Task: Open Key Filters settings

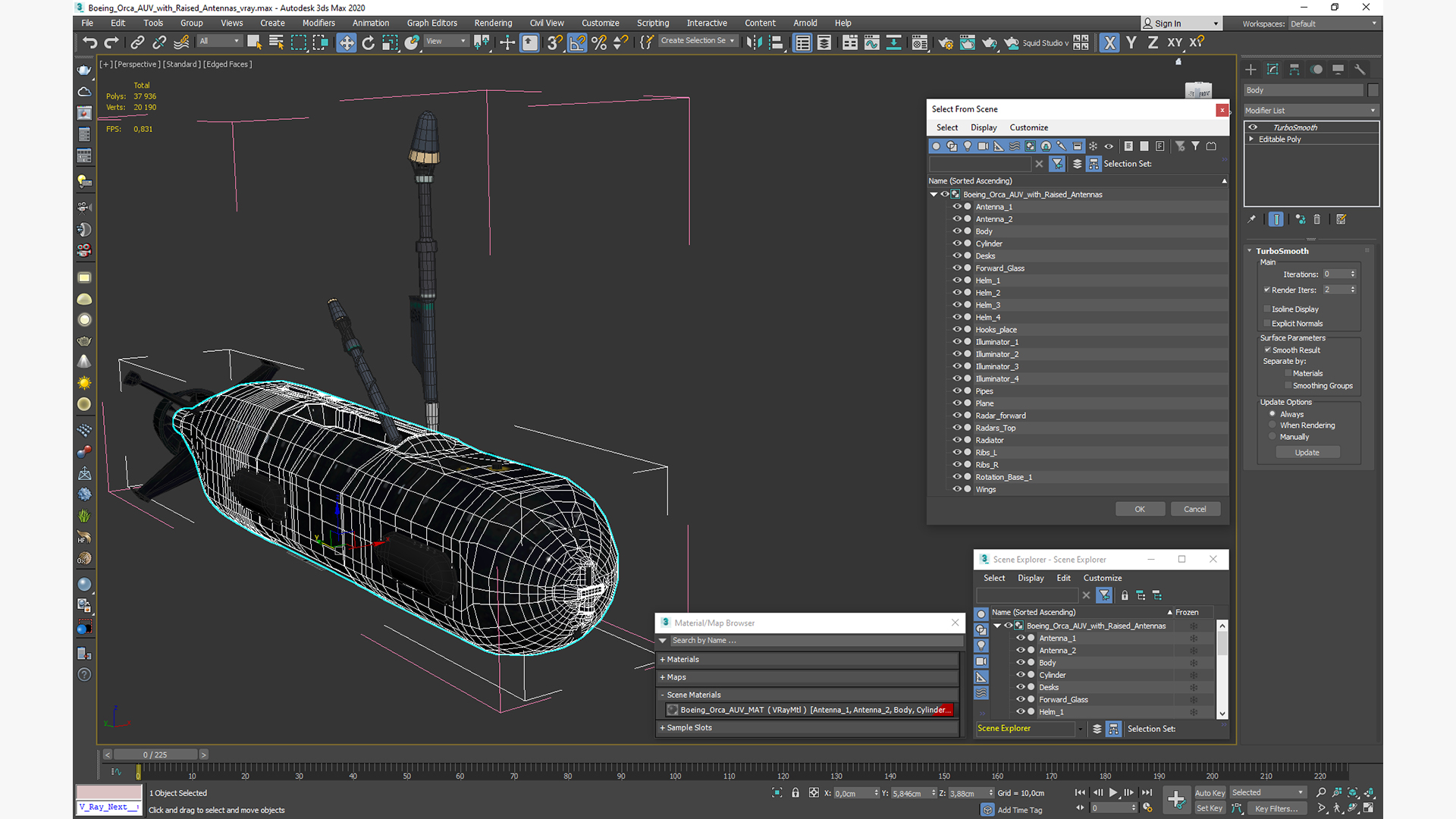Action: 1276,808
